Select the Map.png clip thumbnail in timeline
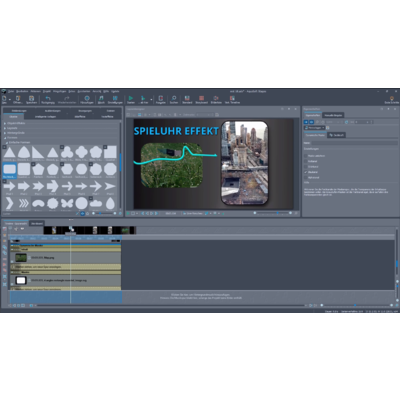 [21, 258]
